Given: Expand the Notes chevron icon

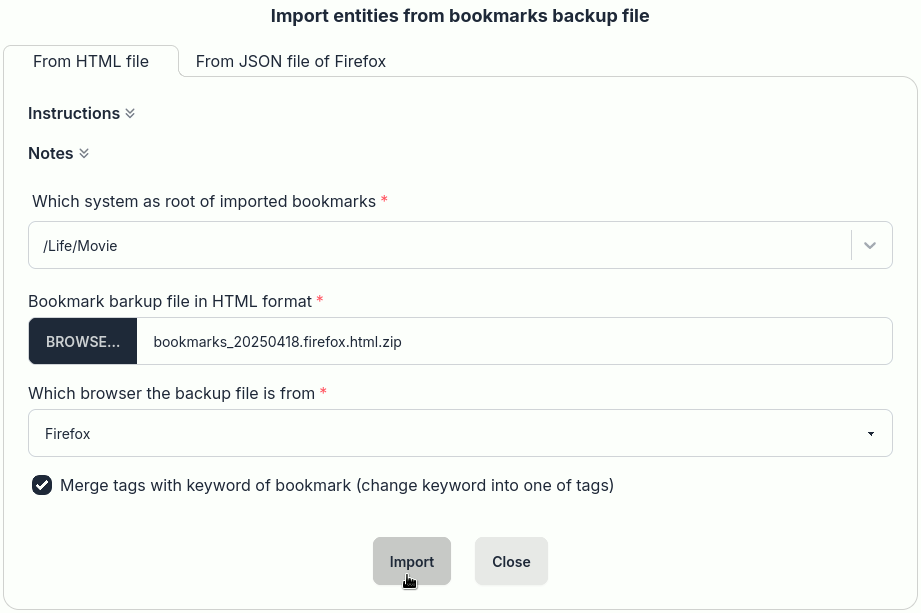Looking at the screenshot, I should 84,153.
